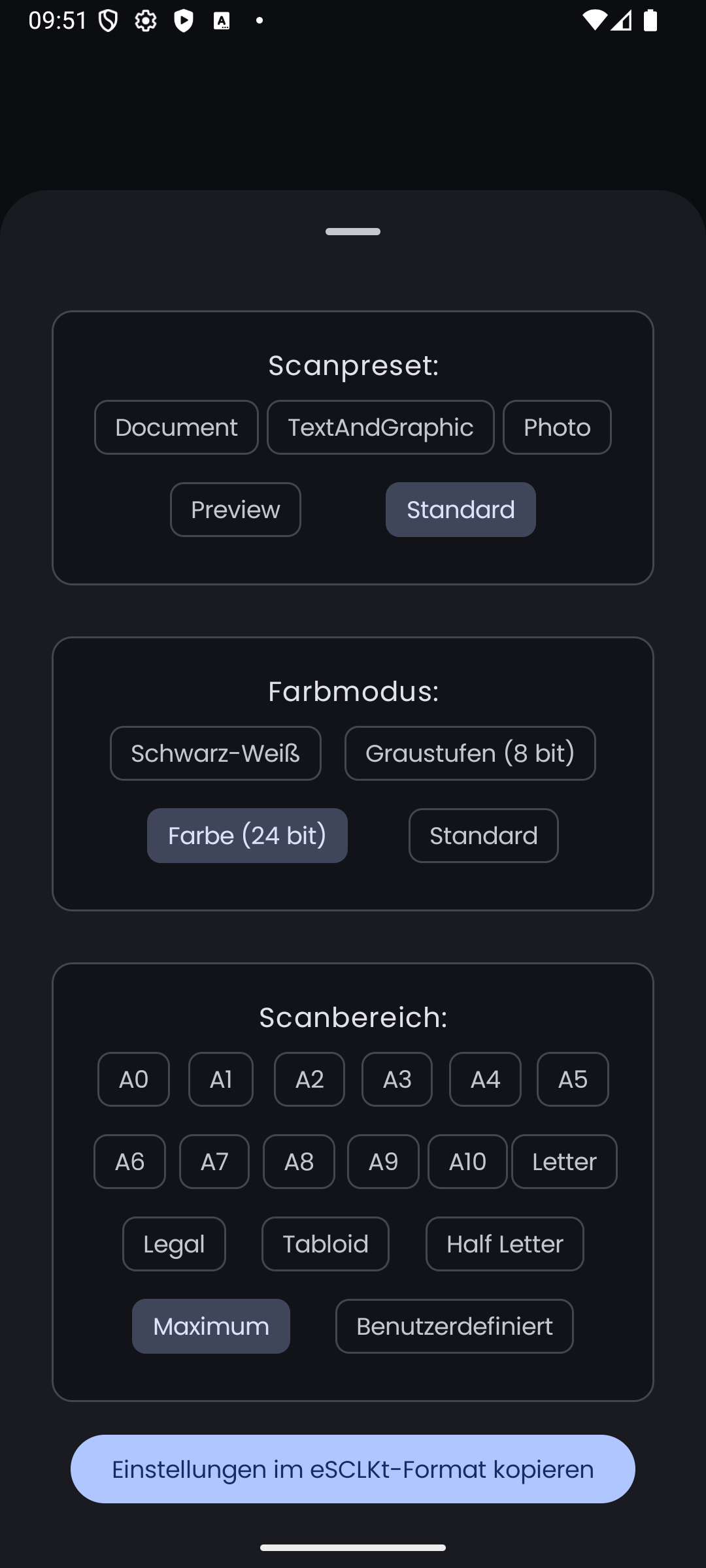Choose Tabloid scan area
This screenshot has height=1568, width=706.
[x=326, y=1244]
